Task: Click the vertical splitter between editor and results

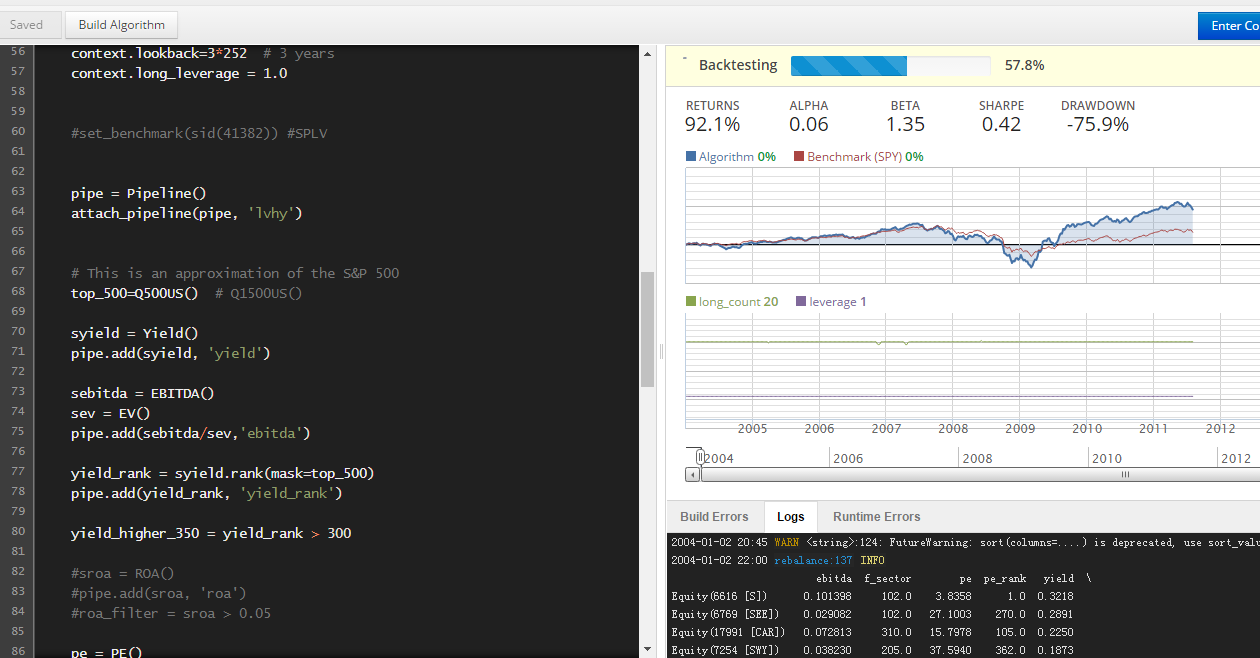Action: 660,351
